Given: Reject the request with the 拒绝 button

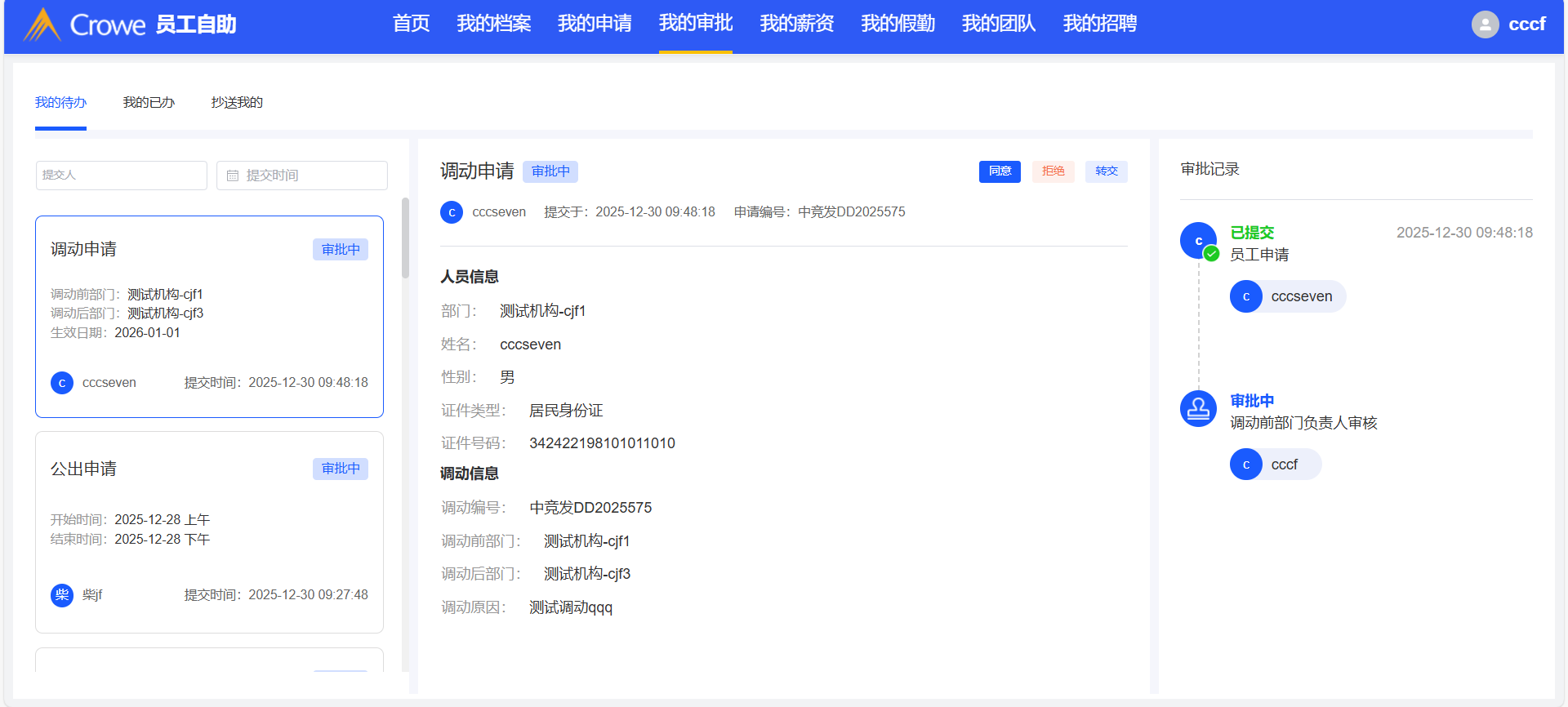Looking at the screenshot, I should [x=1053, y=171].
